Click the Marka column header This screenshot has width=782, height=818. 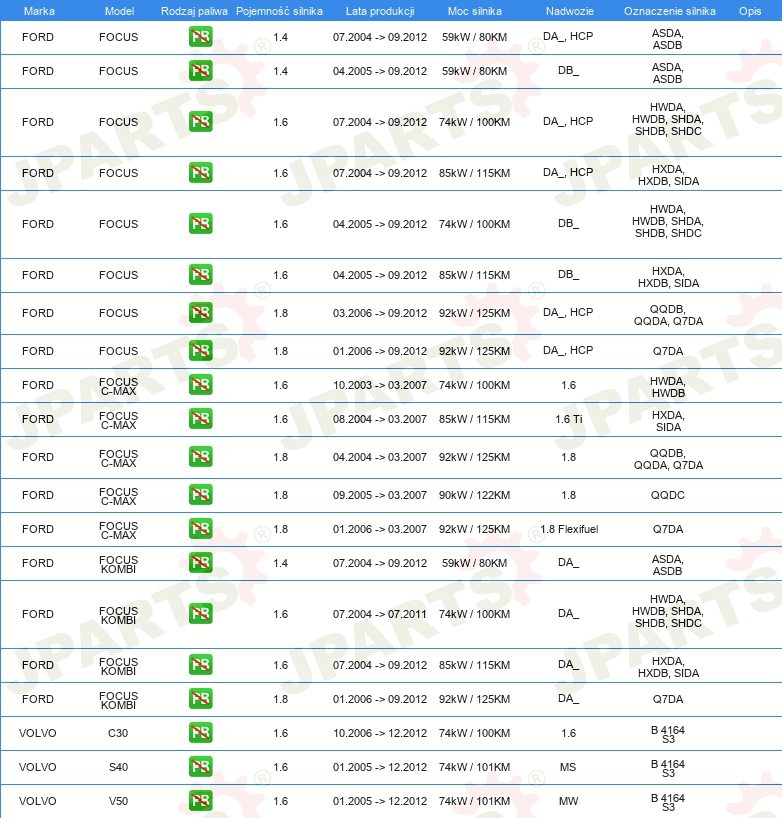click(39, 11)
